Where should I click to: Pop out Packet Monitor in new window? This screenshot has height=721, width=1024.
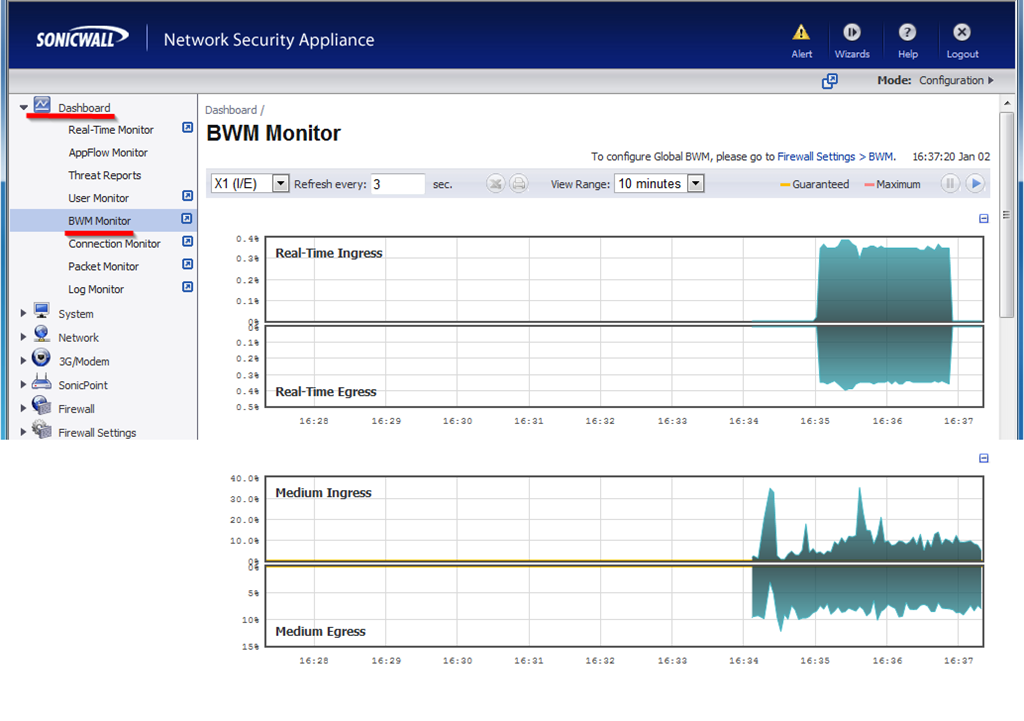pos(187,264)
